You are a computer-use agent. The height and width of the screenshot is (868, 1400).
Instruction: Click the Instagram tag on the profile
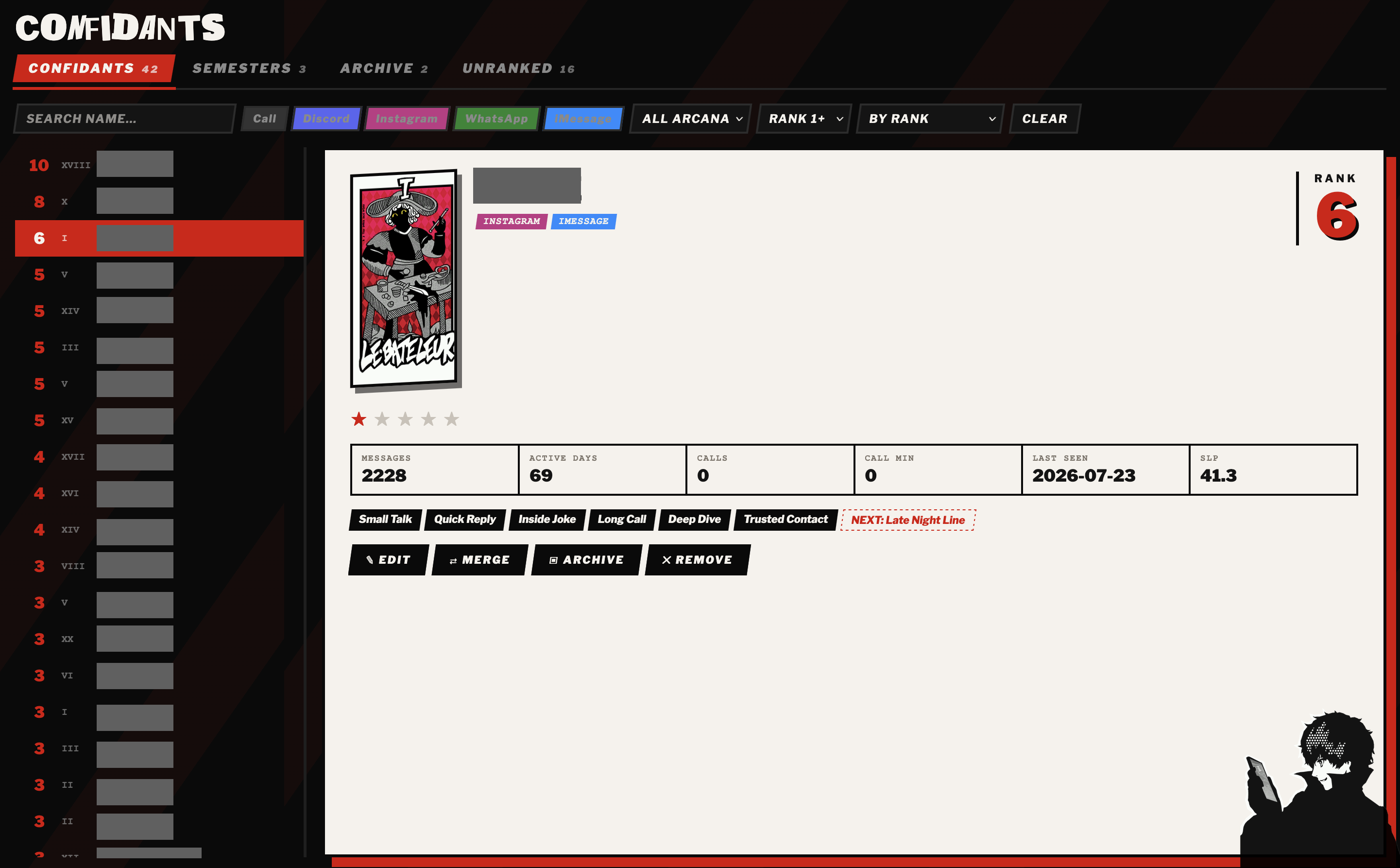pos(511,221)
